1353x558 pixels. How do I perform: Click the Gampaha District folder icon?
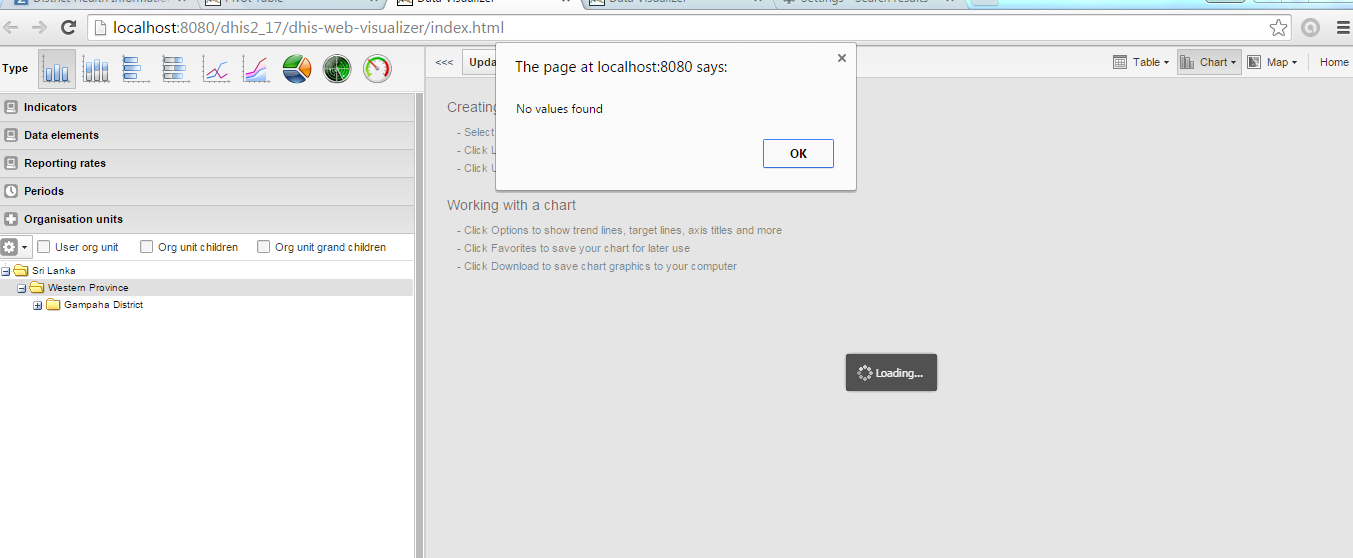[53, 305]
